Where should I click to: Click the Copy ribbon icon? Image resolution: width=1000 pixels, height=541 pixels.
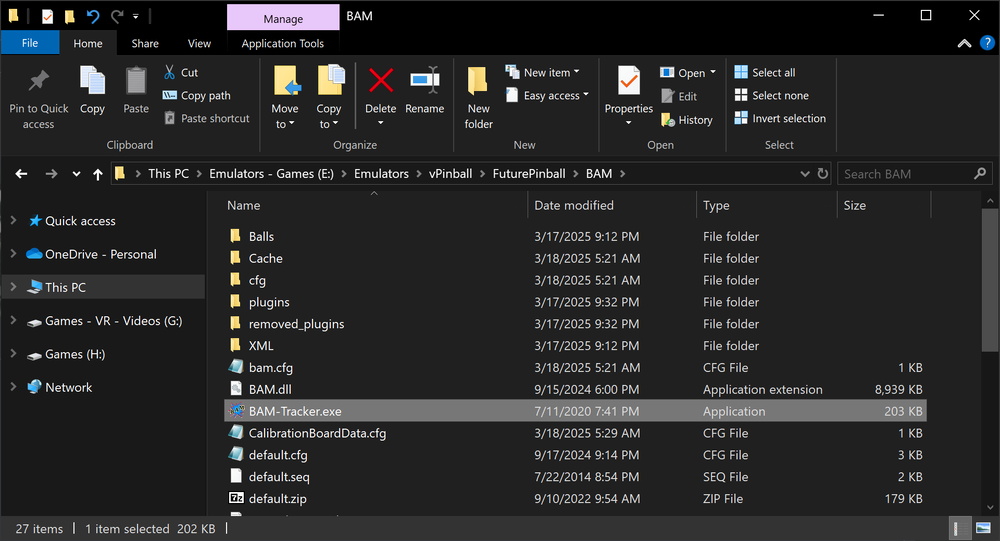click(x=92, y=81)
